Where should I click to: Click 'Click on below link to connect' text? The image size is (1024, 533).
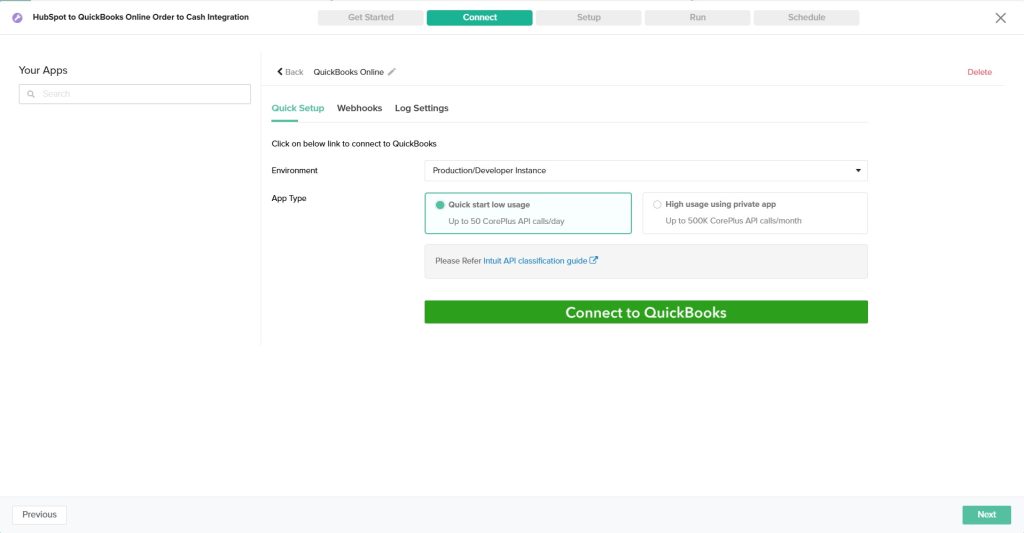[x=354, y=144]
